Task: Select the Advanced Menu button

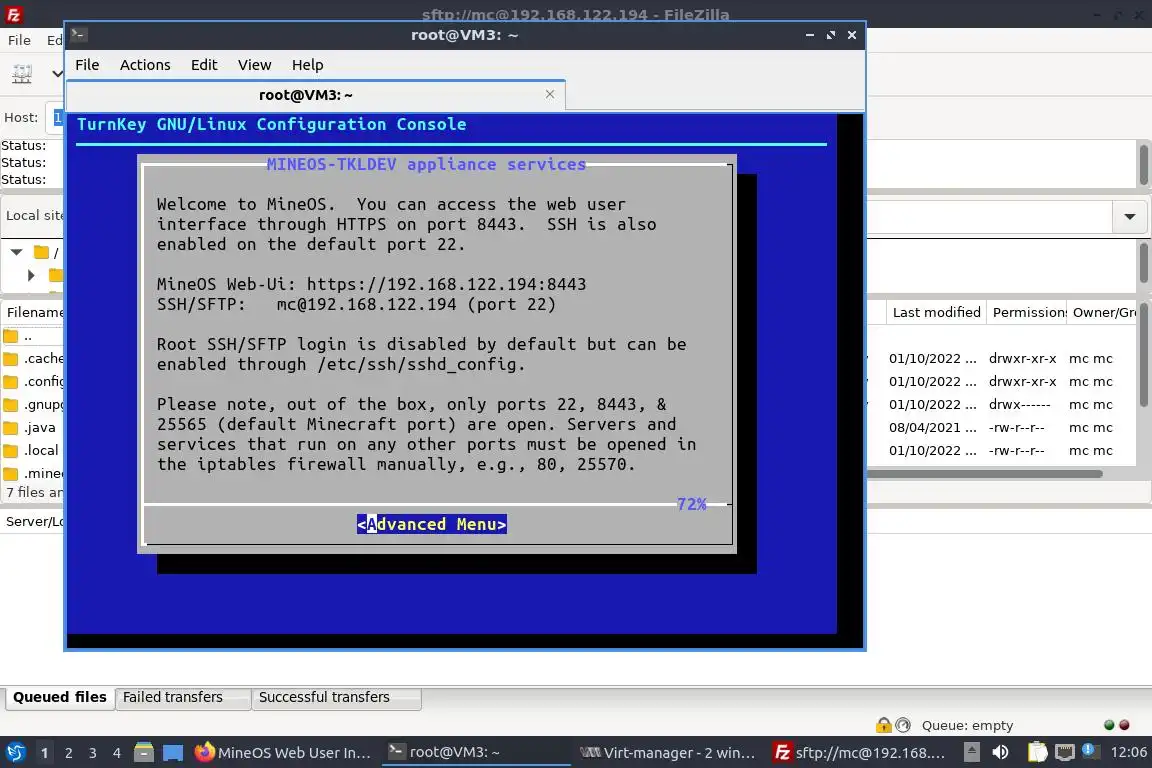Action: pos(431,524)
